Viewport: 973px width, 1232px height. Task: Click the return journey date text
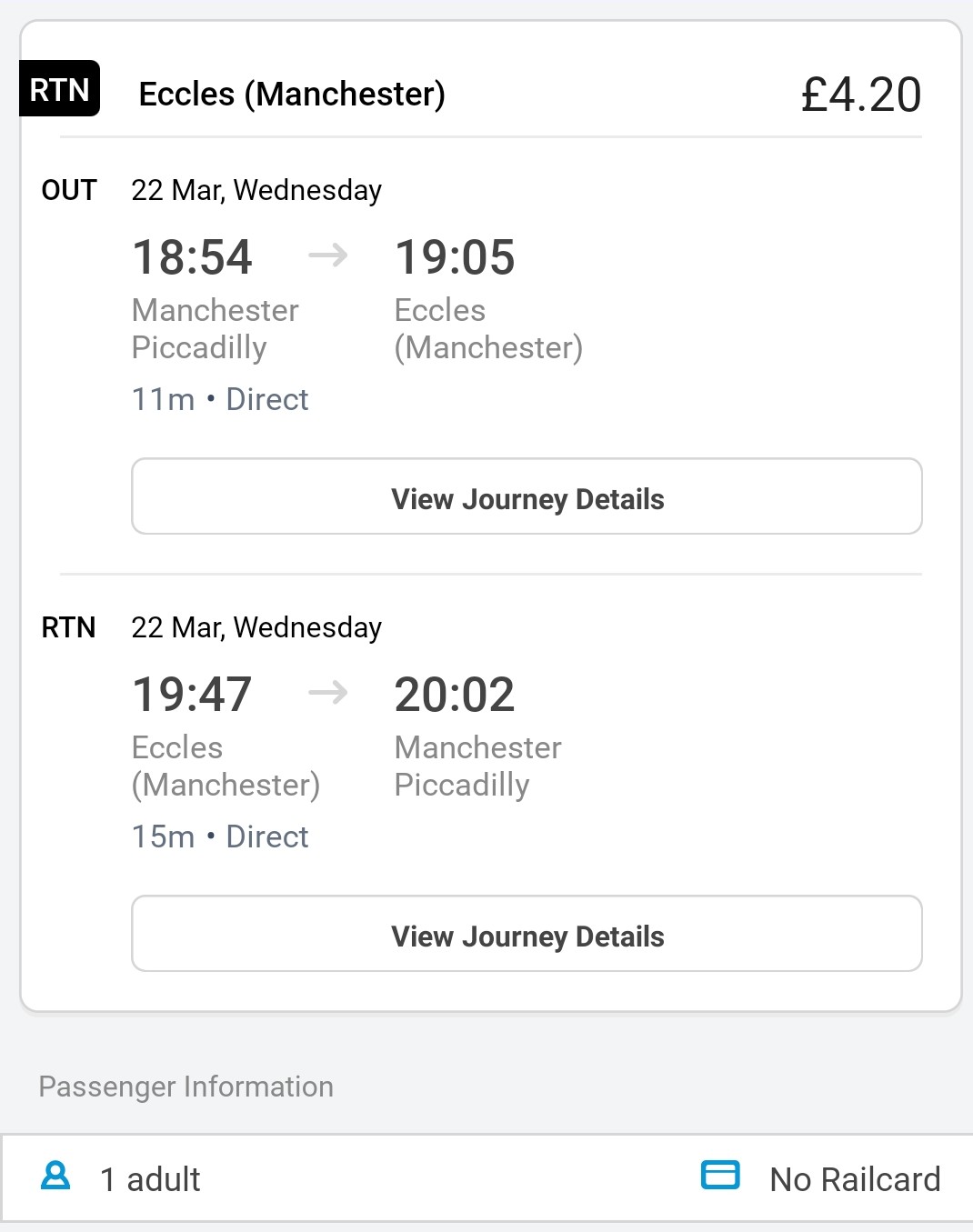click(x=256, y=627)
